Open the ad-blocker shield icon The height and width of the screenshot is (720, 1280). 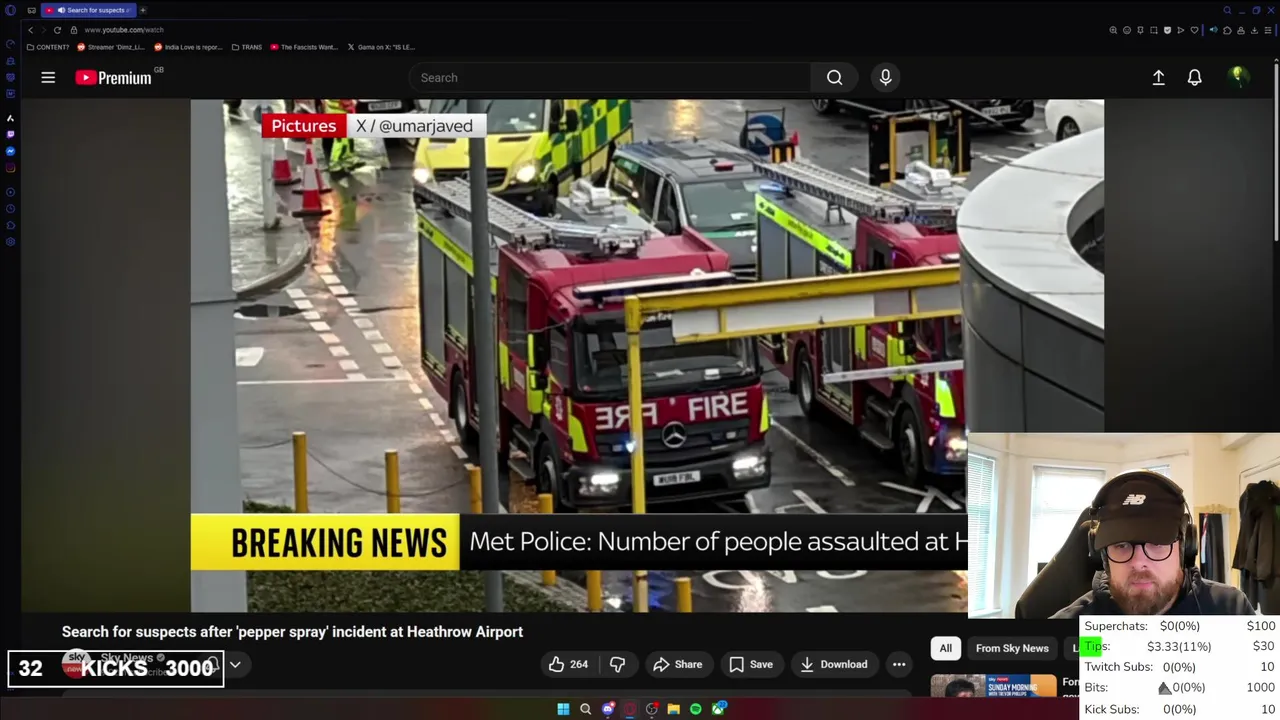[1167, 30]
